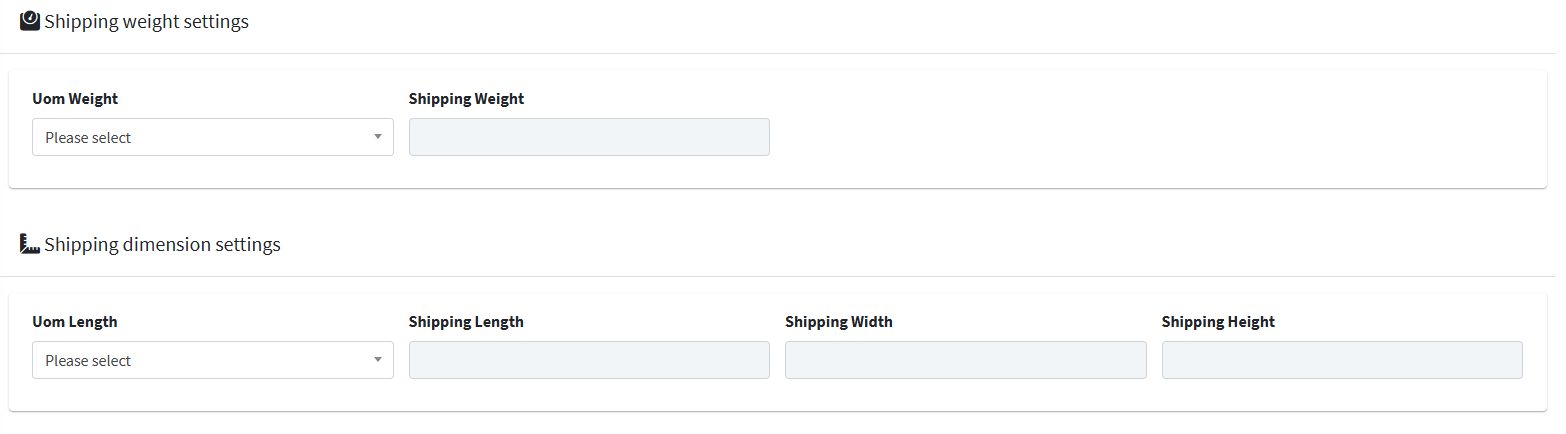
Task: Click the 'Shipping Height' field label
Action: point(1219,322)
